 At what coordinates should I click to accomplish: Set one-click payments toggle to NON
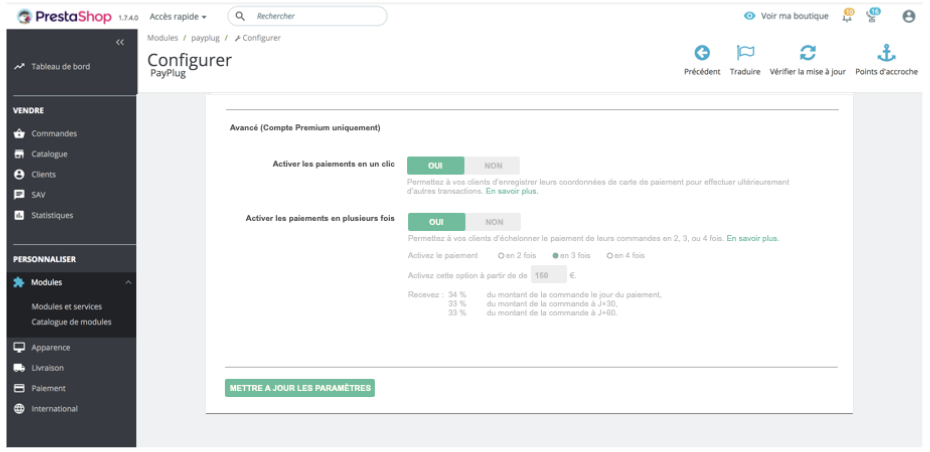[492, 165]
